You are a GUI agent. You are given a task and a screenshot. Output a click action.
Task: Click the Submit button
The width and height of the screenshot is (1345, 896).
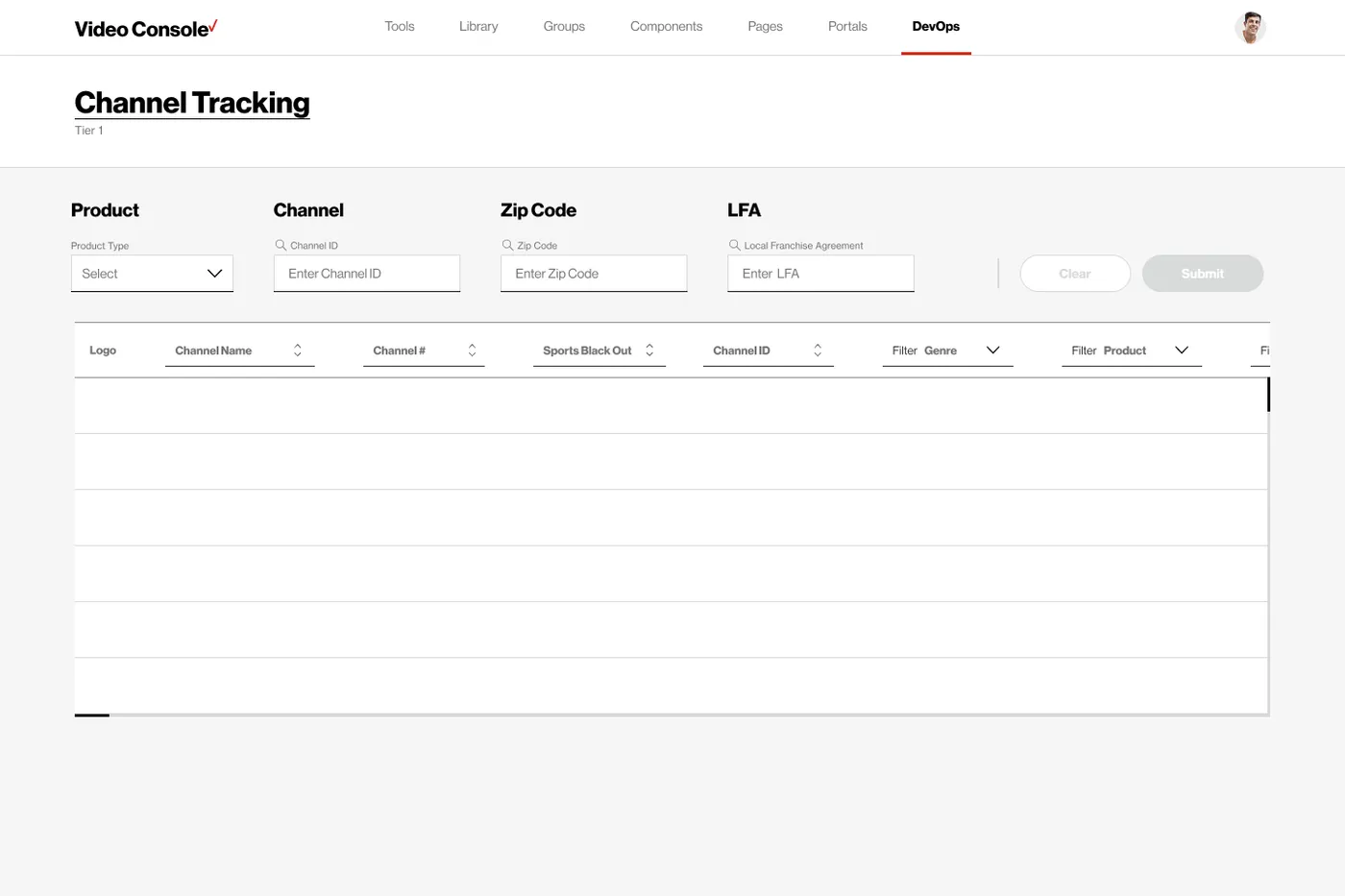pos(1203,274)
